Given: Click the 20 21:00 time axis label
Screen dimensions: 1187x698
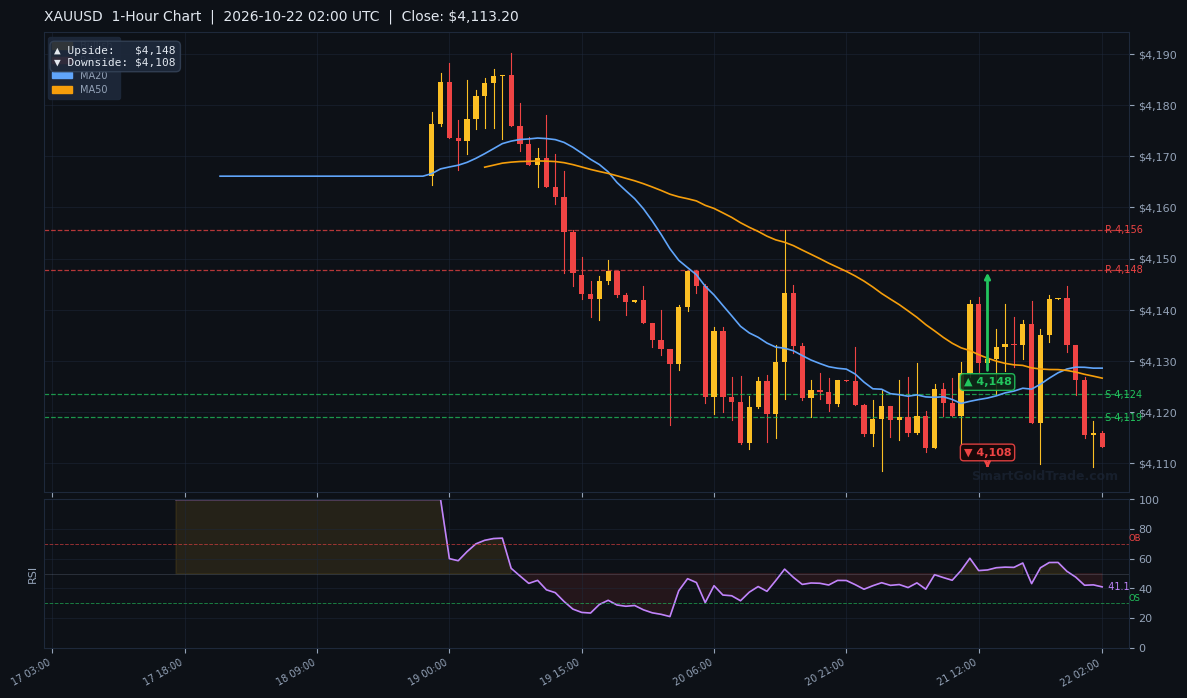Looking at the screenshot, I should 826,672.
